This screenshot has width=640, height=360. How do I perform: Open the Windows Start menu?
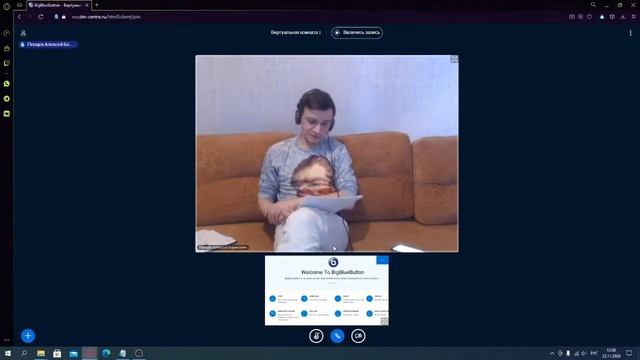(x=8, y=353)
